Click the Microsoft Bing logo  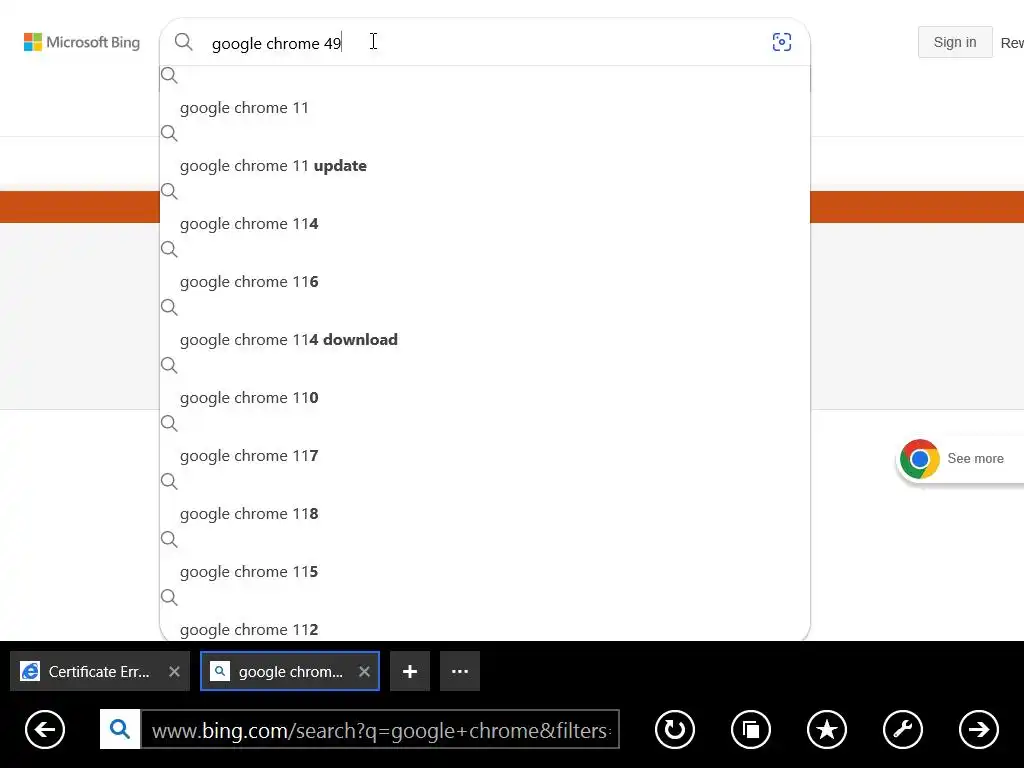pos(82,42)
